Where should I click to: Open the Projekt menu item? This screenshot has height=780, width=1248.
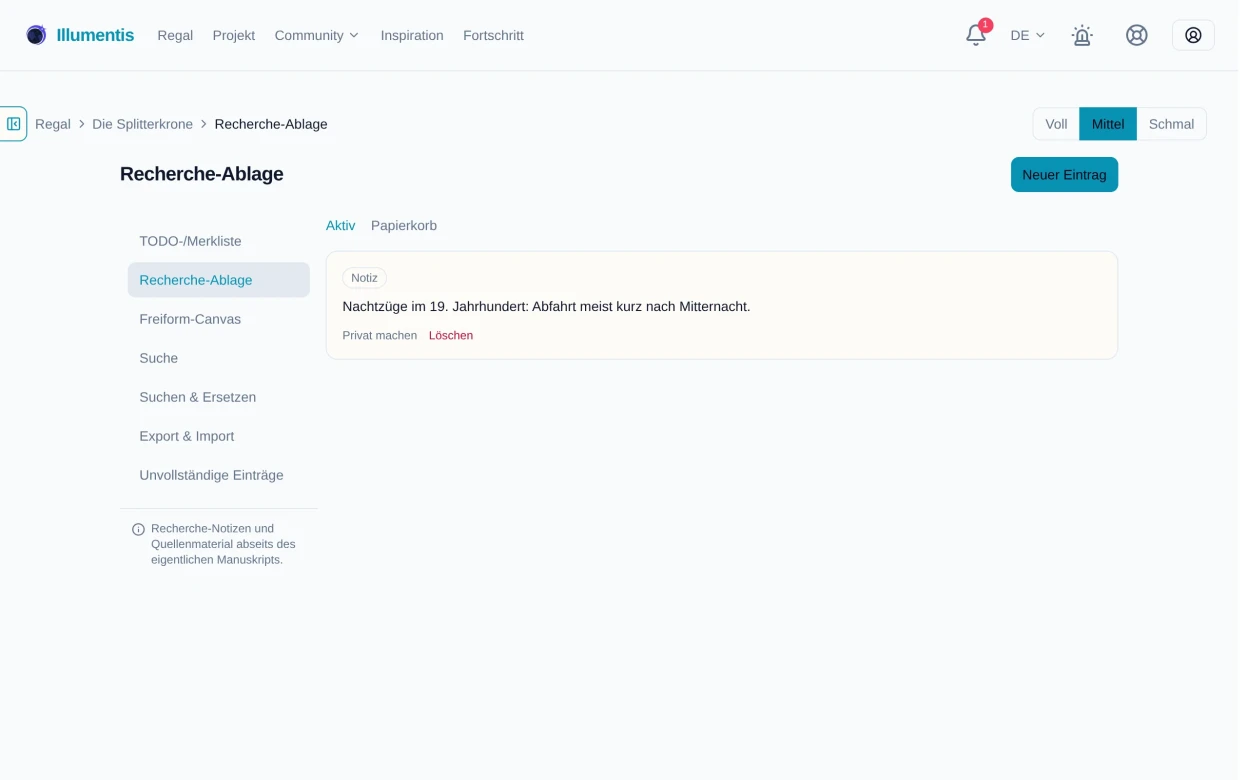236,35
